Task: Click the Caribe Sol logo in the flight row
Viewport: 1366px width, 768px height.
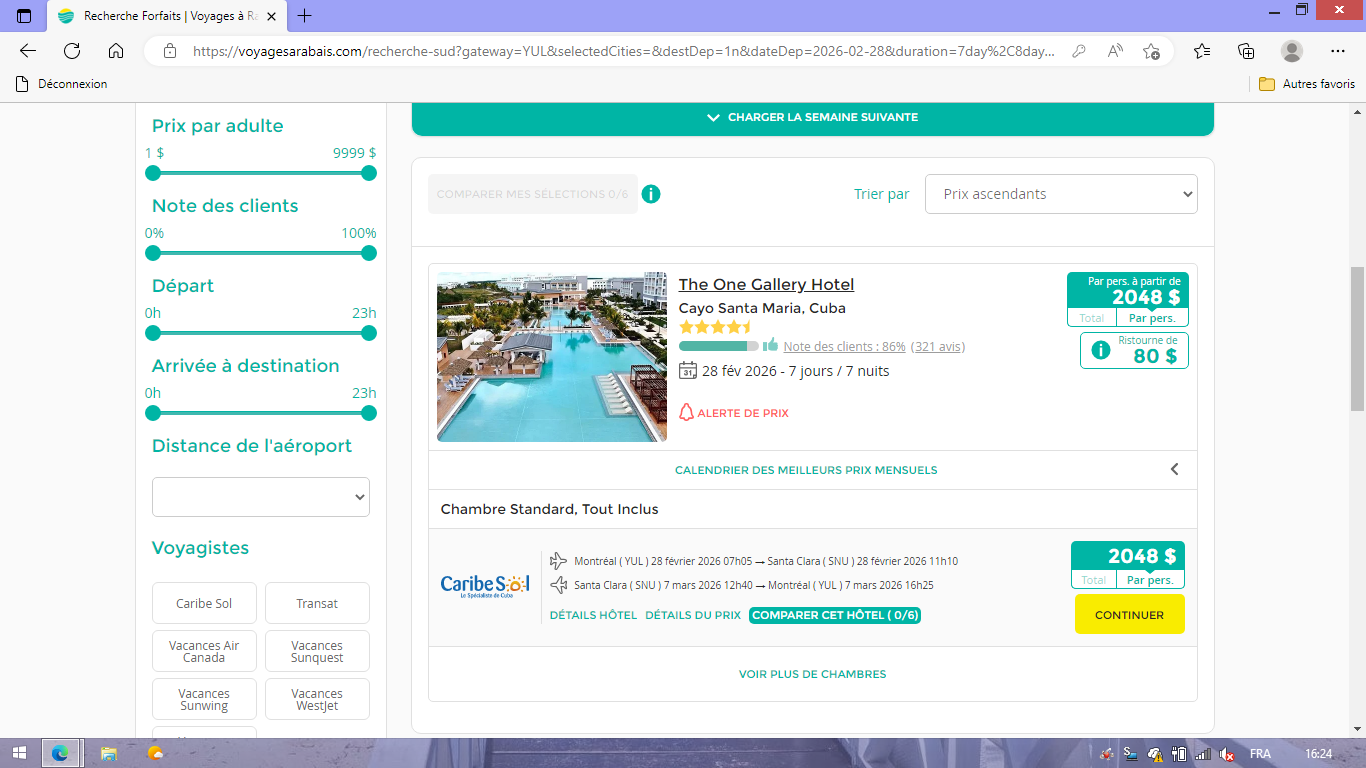Action: pos(485,586)
